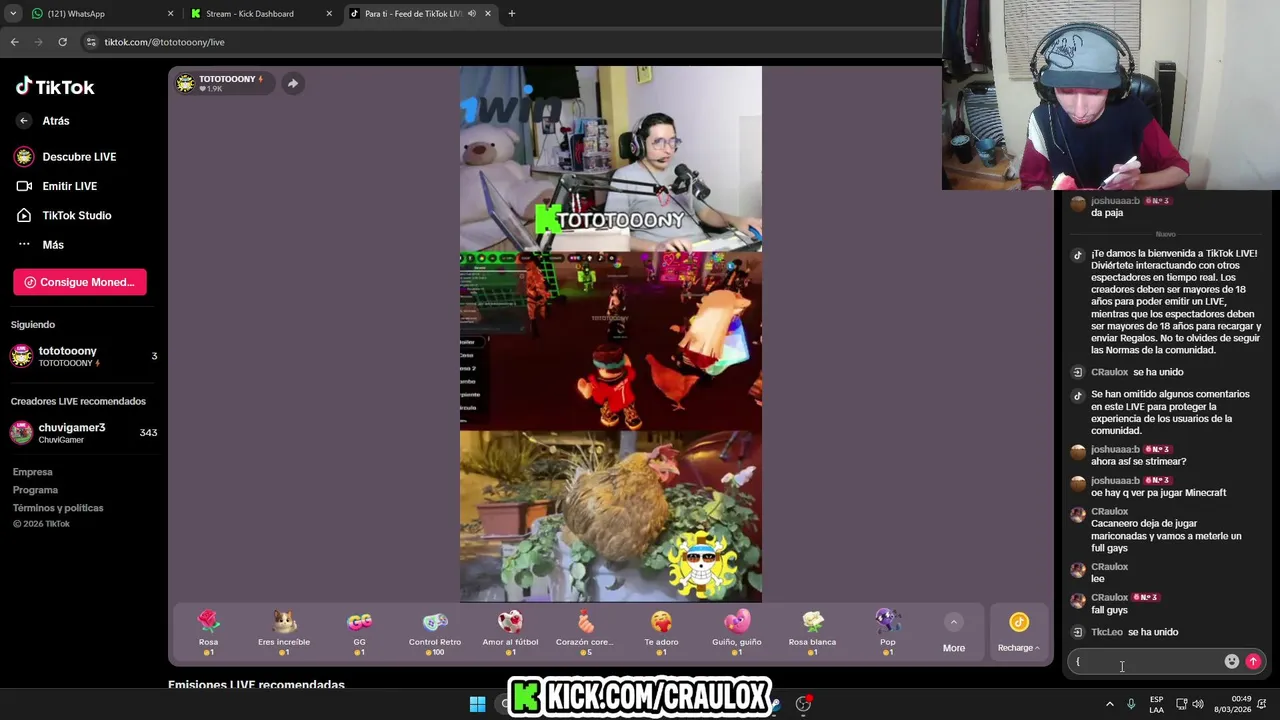Open TOTOTOOONY streamer profile avatar
Image resolution: width=1280 pixels, height=720 pixels.
[185, 83]
